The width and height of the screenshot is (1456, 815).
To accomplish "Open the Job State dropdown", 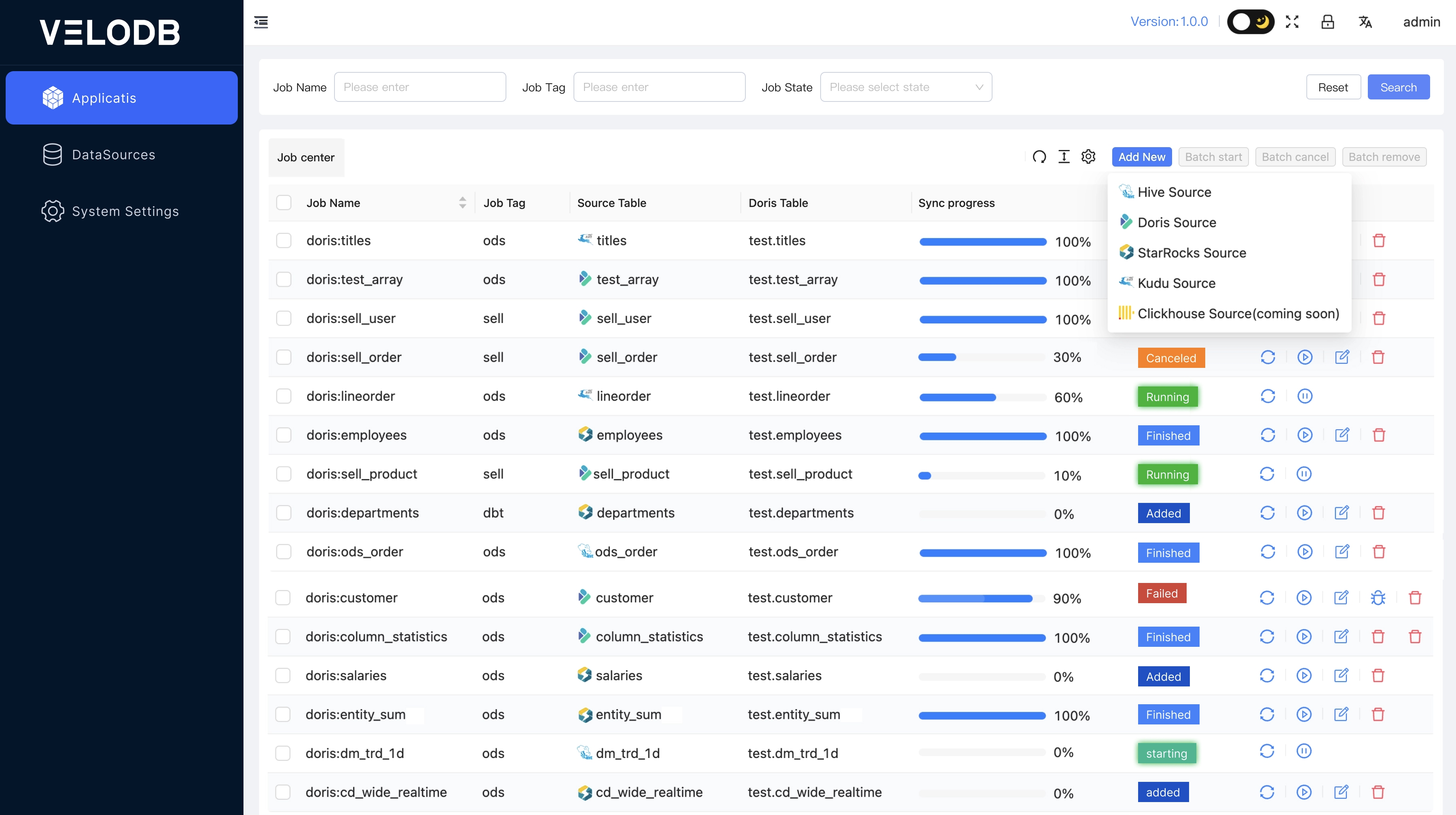I will pyautogui.click(x=906, y=87).
